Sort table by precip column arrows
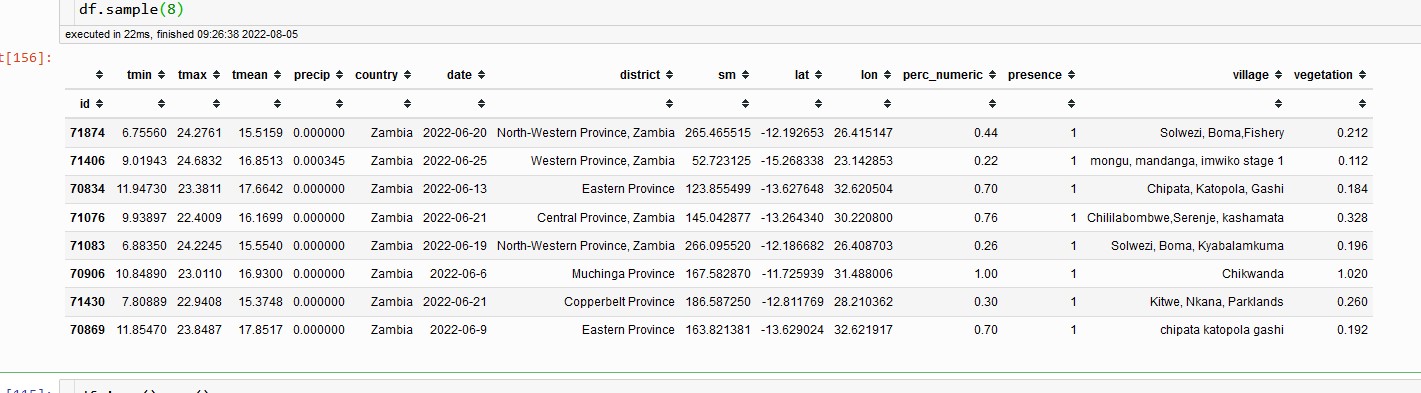Viewport: 1421px width, 393px height. pyautogui.click(x=338, y=75)
